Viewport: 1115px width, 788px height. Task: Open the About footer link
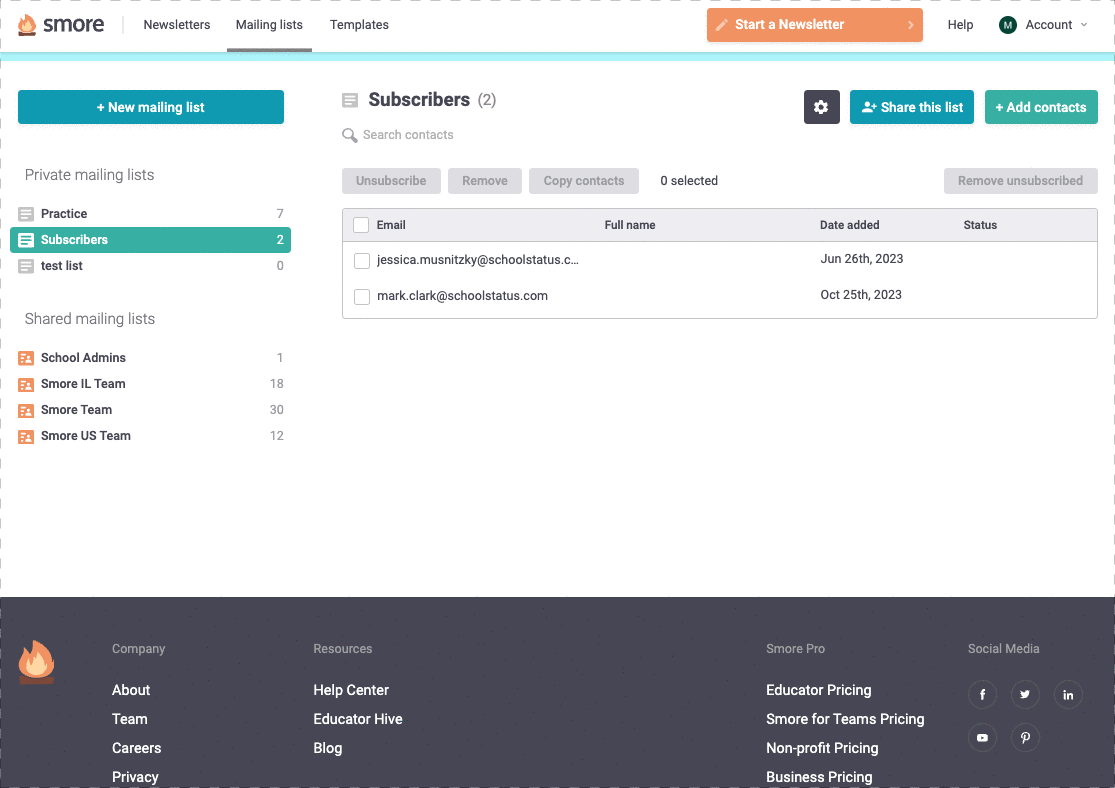(131, 690)
